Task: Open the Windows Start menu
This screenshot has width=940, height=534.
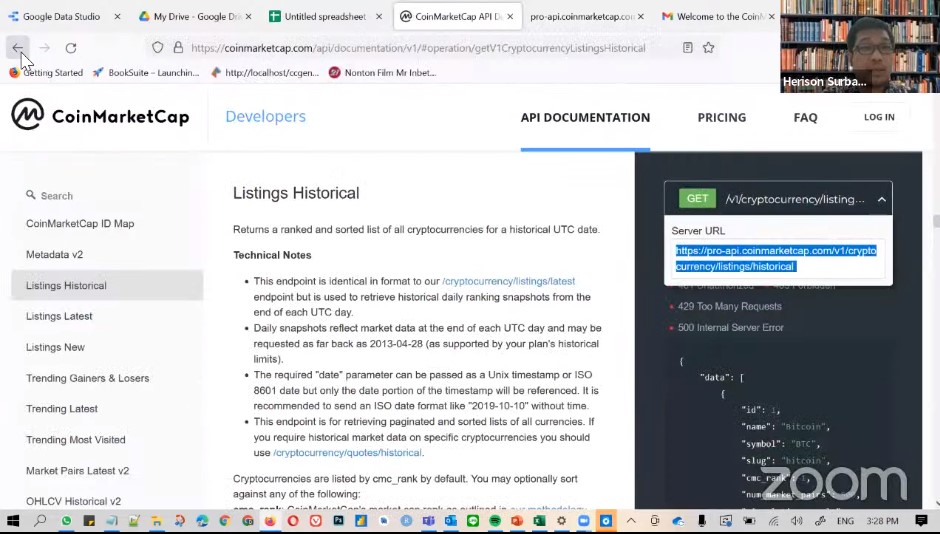Action: coord(13,521)
